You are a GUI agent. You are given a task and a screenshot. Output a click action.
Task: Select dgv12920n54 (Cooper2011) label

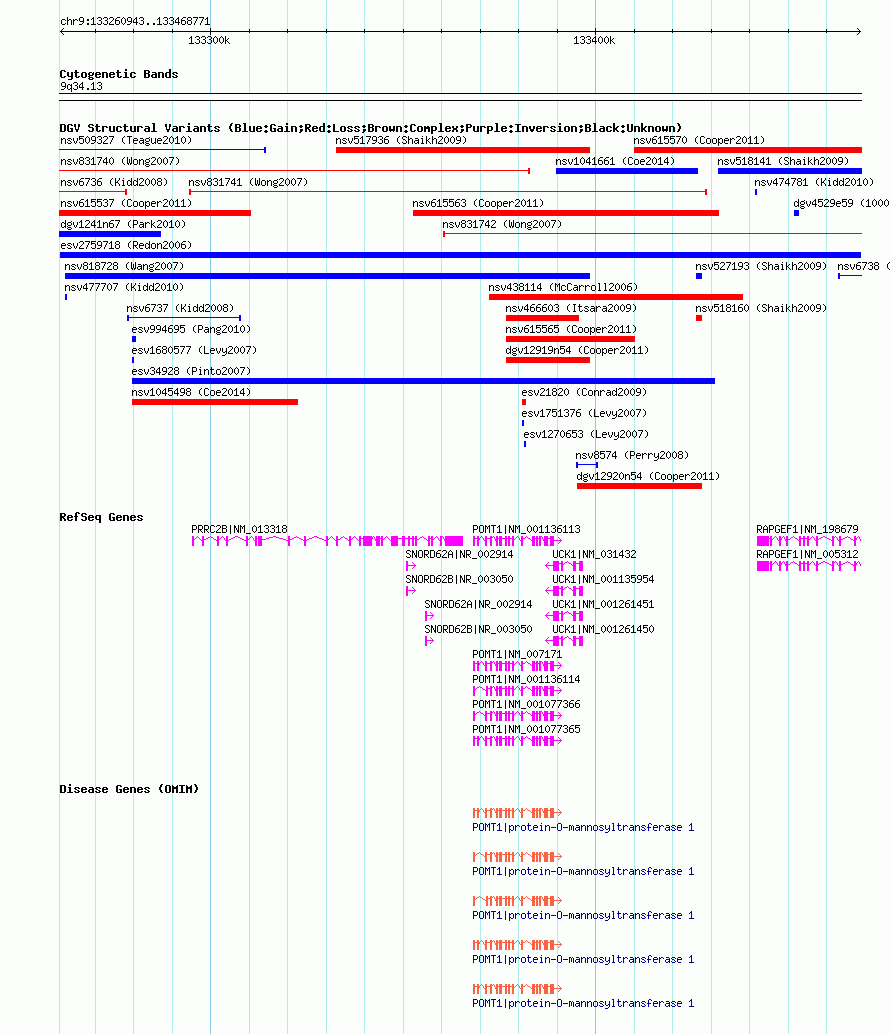648,476
